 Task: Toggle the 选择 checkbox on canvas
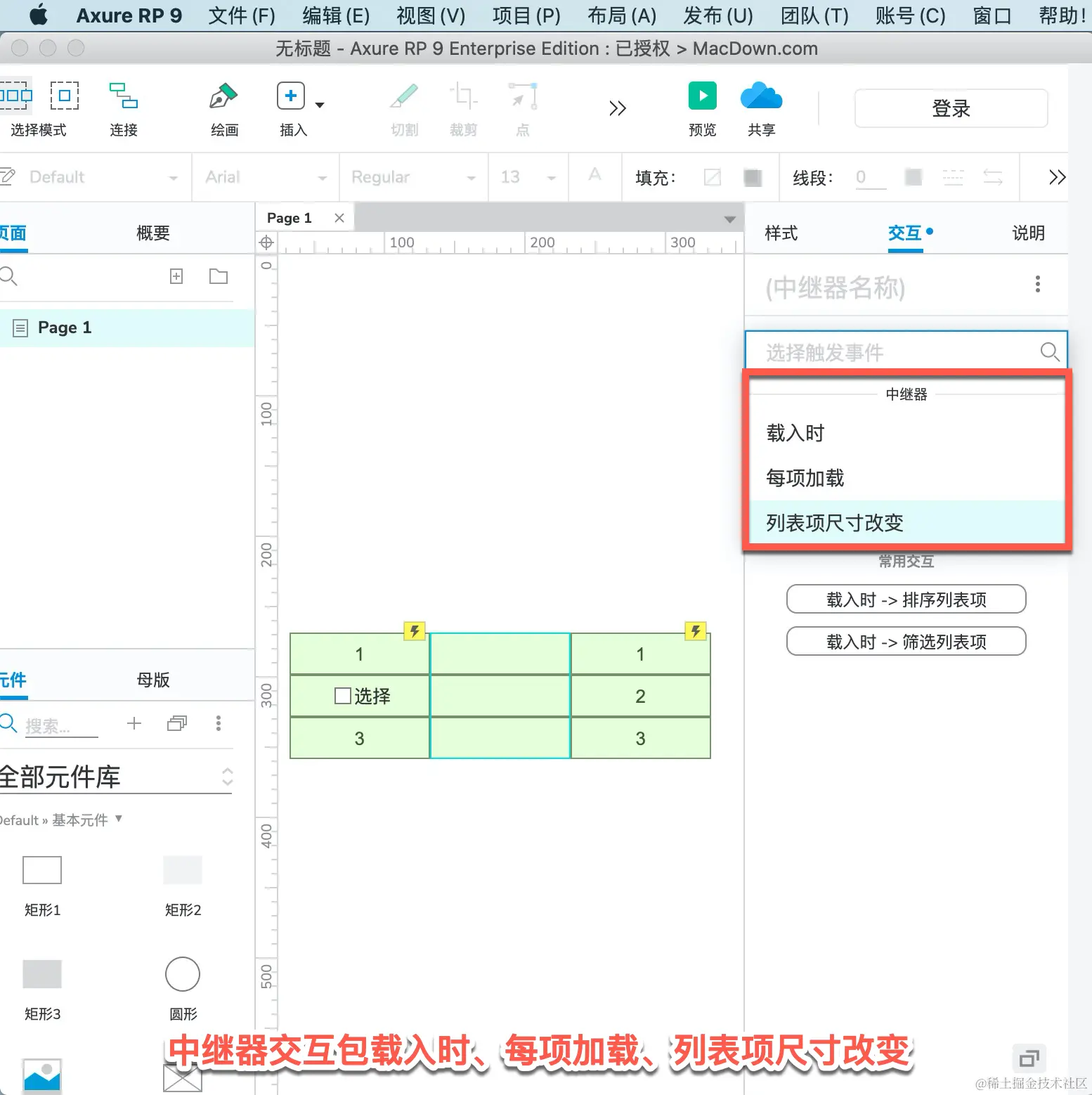(x=343, y=696)
